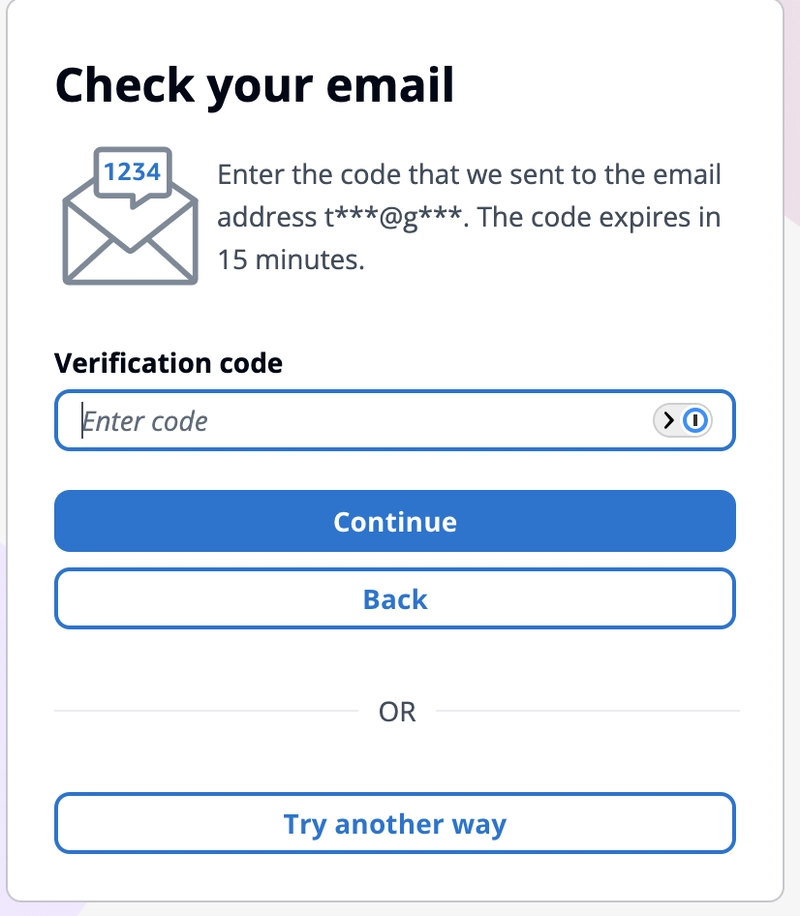Click the instruction text about the sent code
Viewport: 800px width, 916px height.
click(469, 217)
